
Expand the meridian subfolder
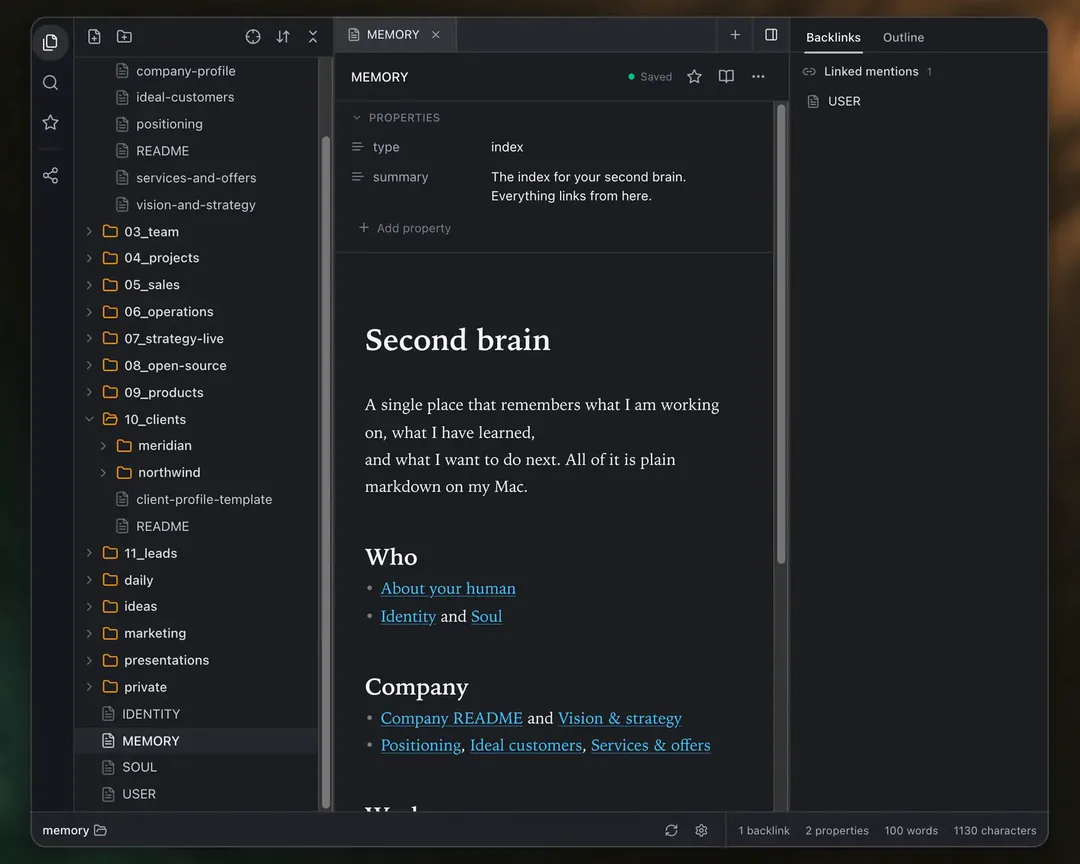(103, 446)
